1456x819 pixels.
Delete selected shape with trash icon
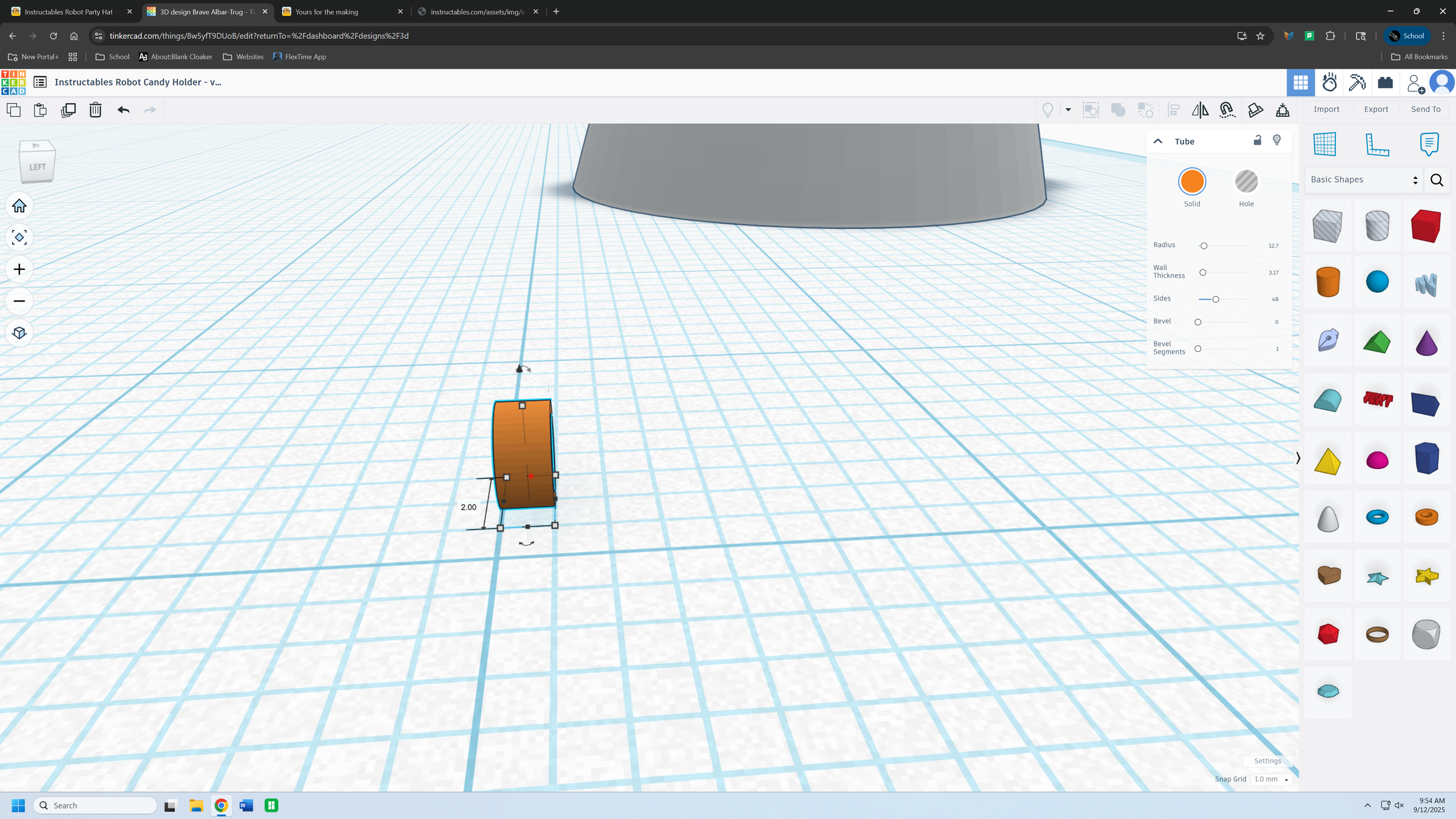[x=95, y=110]
